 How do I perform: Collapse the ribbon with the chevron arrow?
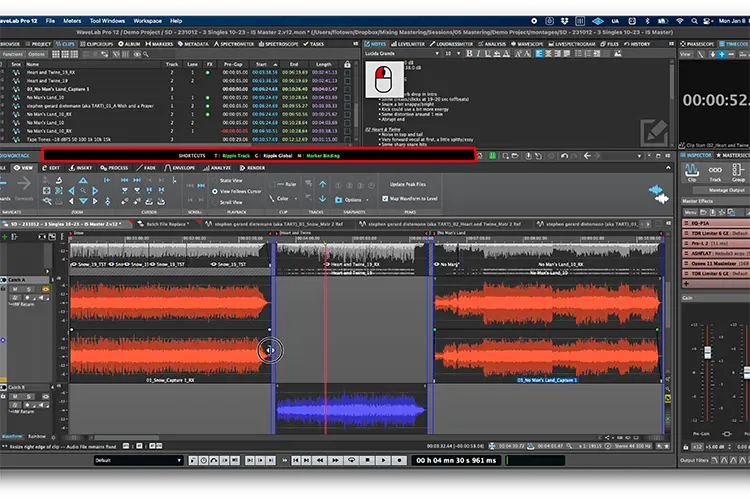[x=668, y=168]
